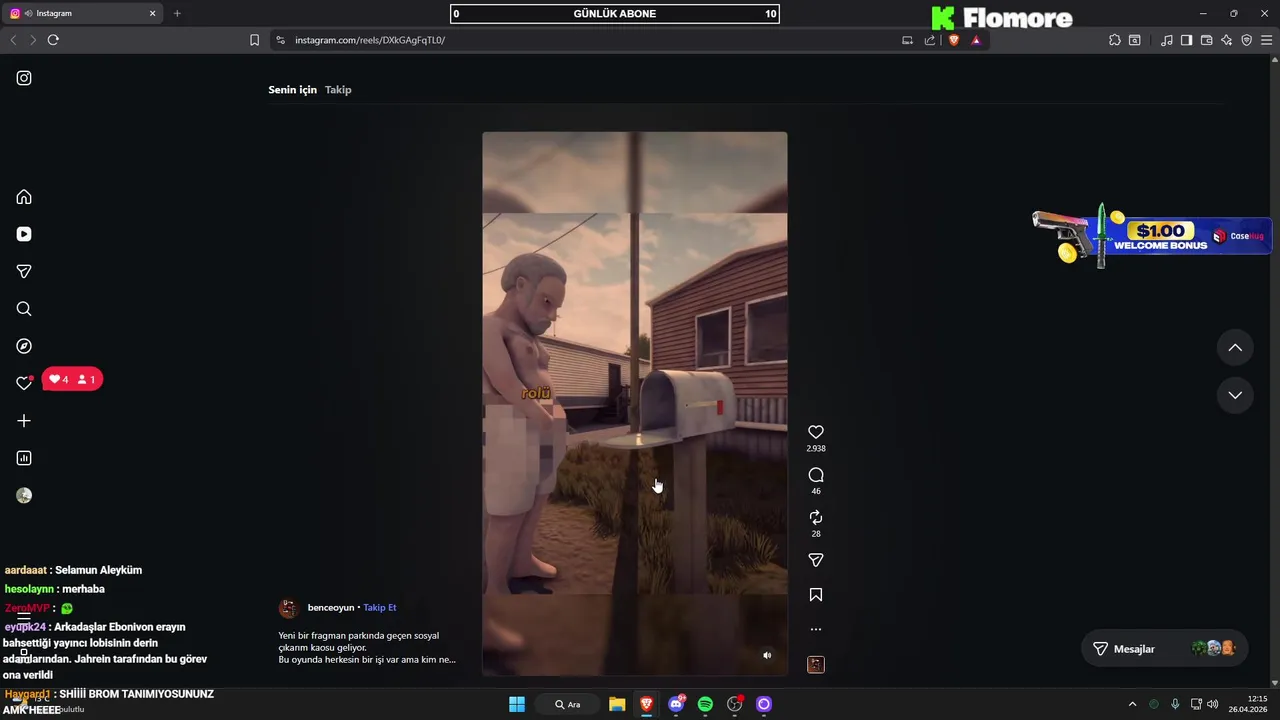Screen dimensions: 1280x720
Task: Open the benceoyun avatar
Action: click(288, 608)
